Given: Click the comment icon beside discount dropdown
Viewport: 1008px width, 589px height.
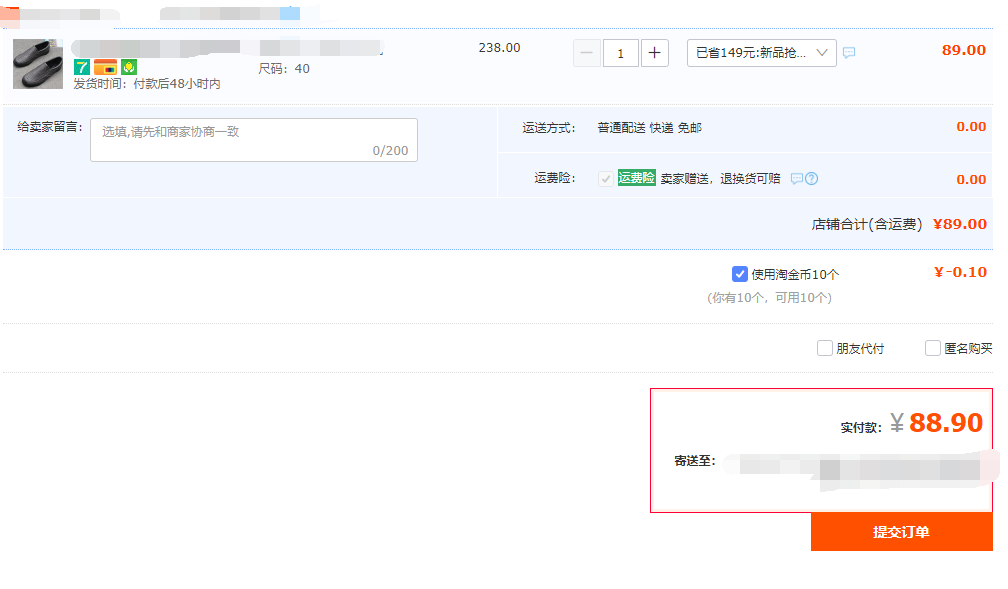Looking at the screenshot, I should [x=849, y=53].
